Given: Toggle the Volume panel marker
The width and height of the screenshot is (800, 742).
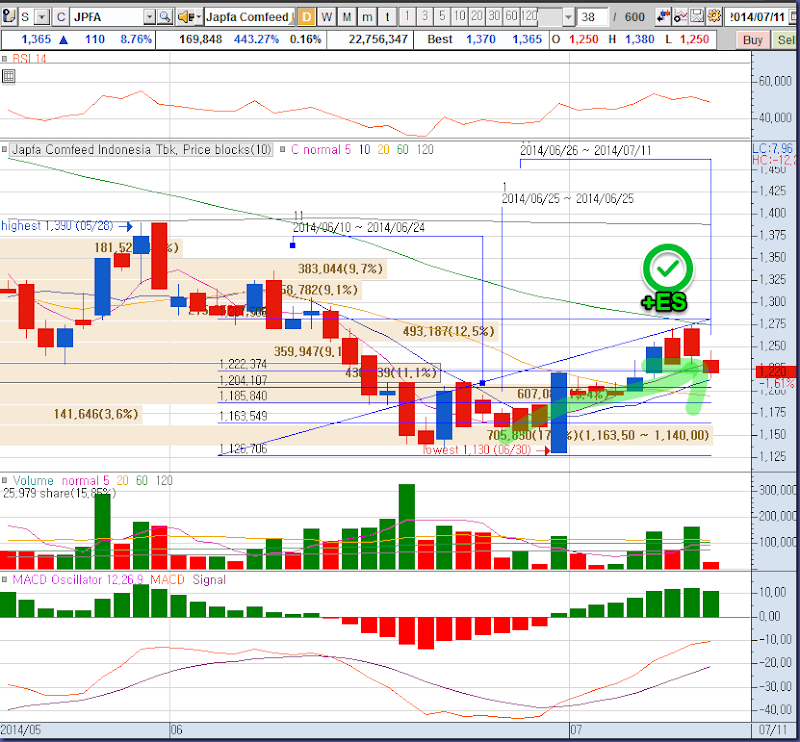Looking at the screenshot, I should tap(4, 480).
